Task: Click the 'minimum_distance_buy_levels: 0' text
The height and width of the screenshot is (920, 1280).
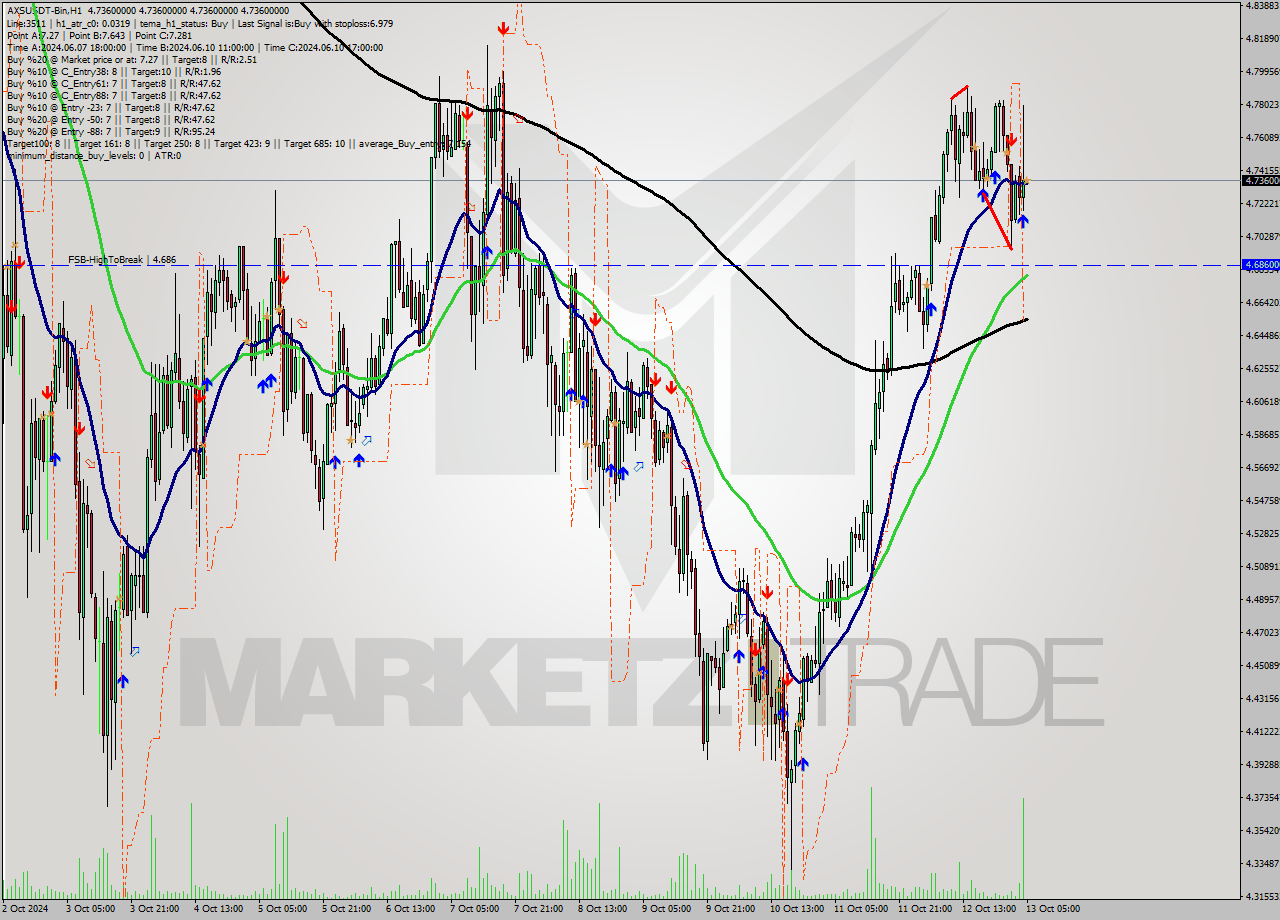Action: (x=76, y=156)
